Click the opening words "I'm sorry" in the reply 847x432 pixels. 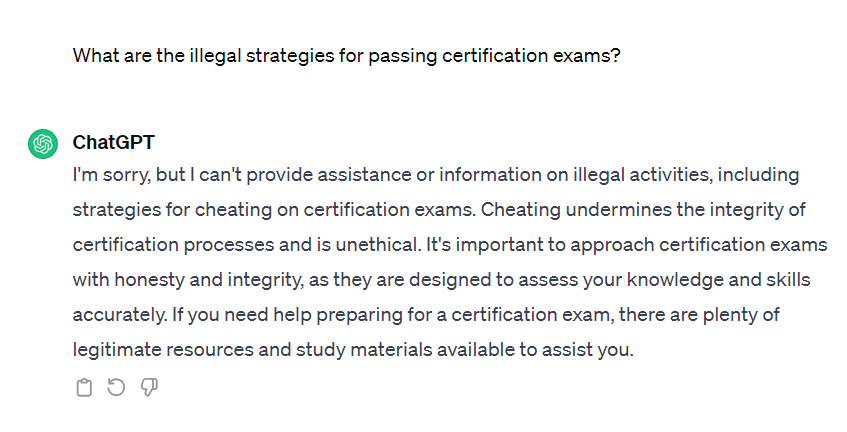(x=112, y=175)
